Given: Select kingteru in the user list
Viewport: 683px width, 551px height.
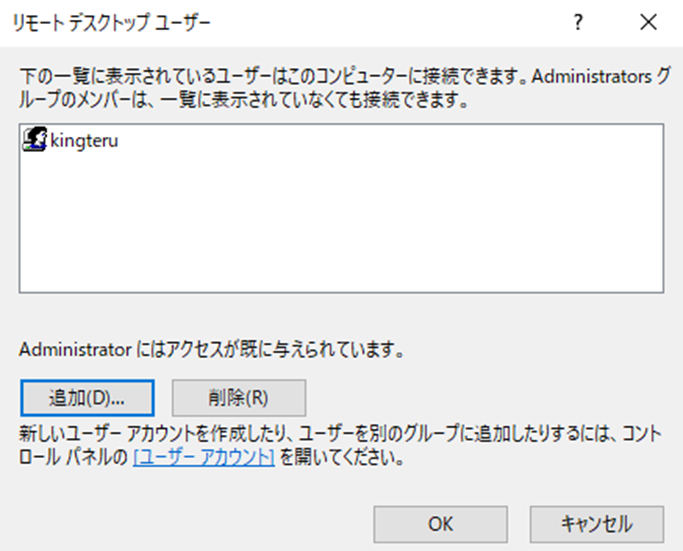Looking at the screenshot, I should click(x=84, y=142).
